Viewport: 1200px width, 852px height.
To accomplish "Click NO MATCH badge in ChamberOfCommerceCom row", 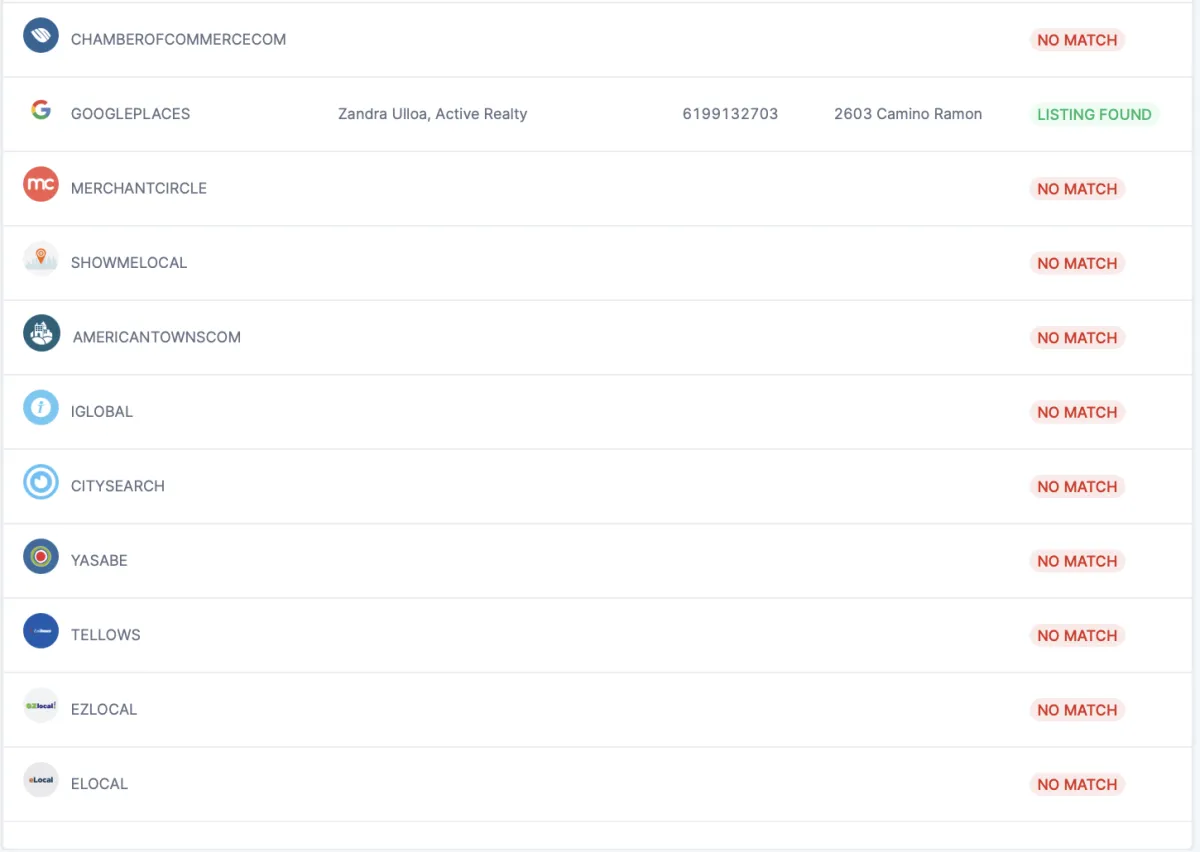I will (1077, 40).
